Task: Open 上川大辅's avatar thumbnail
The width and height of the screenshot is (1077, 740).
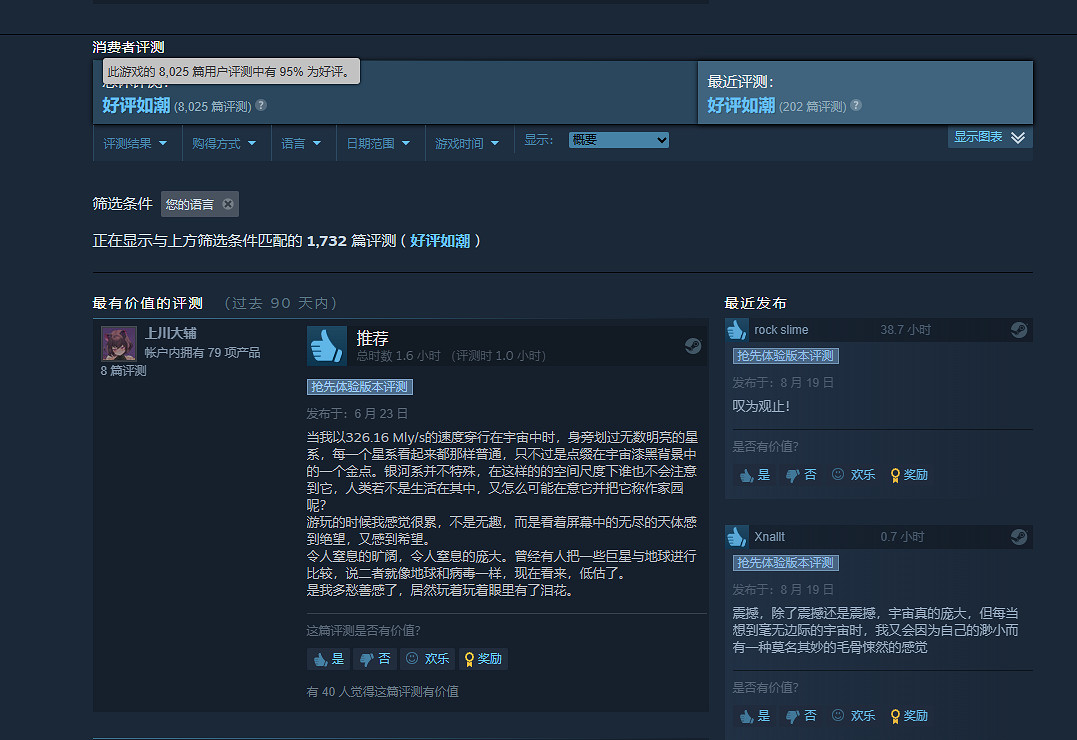Action: click(119, 344)
